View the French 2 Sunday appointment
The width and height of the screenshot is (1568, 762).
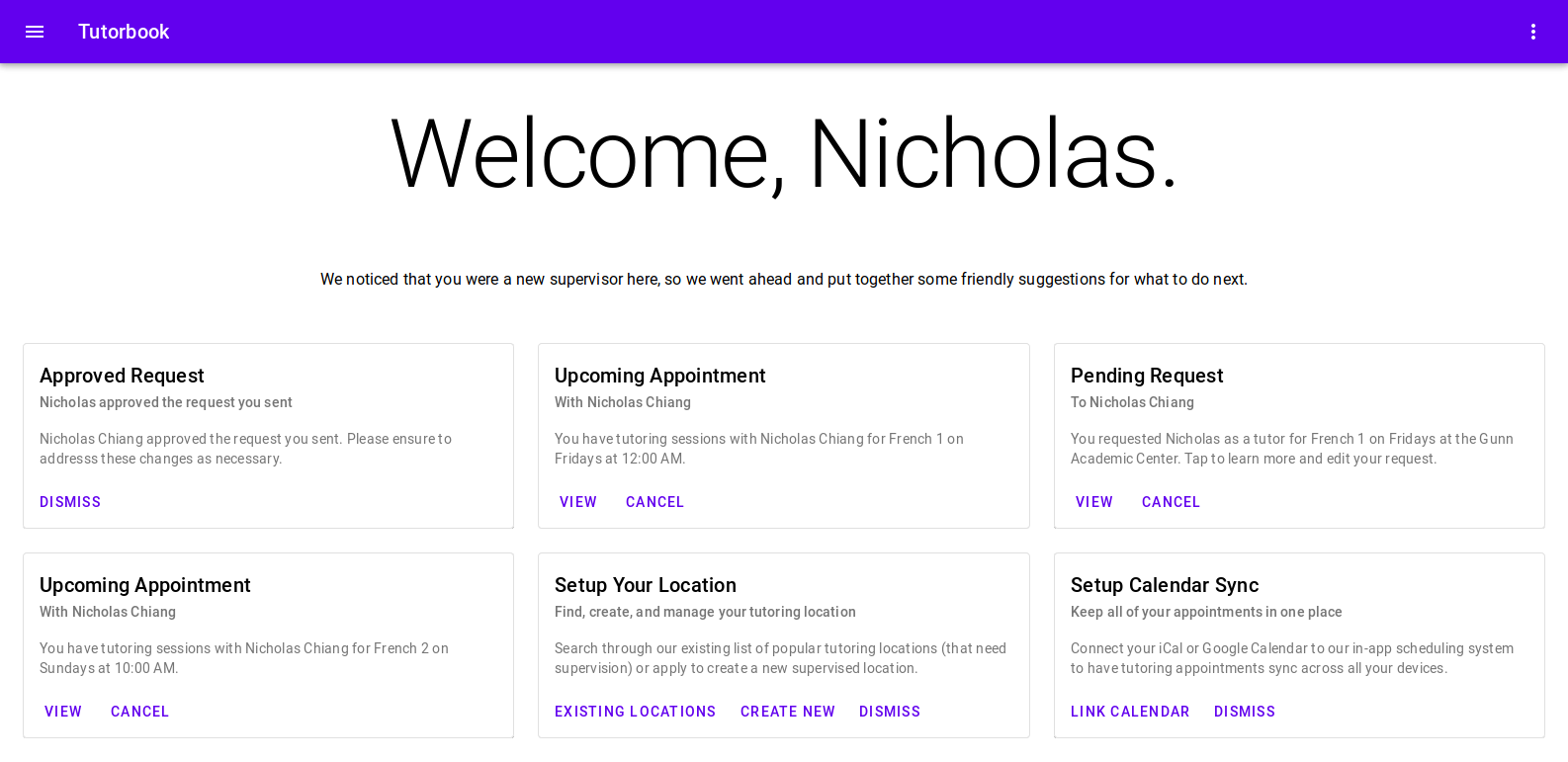click(63, 712)
